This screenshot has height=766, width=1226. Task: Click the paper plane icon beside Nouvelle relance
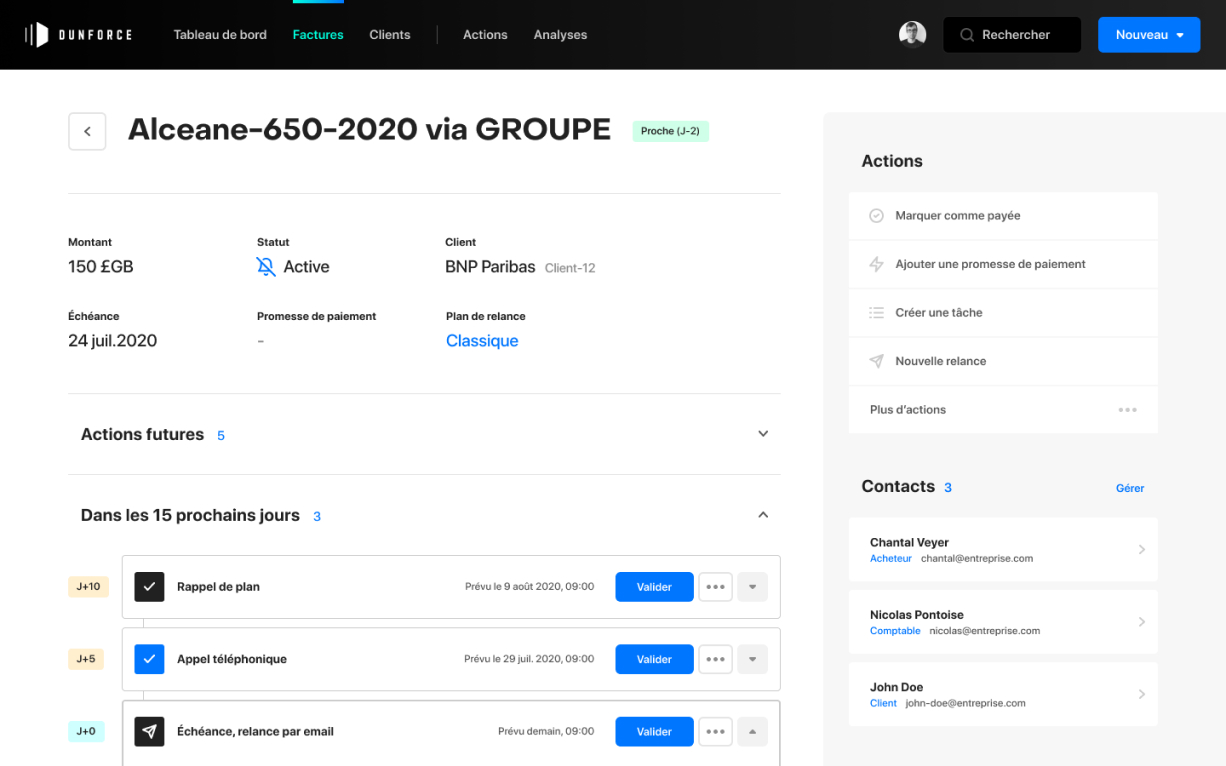[x=876, y=361]
